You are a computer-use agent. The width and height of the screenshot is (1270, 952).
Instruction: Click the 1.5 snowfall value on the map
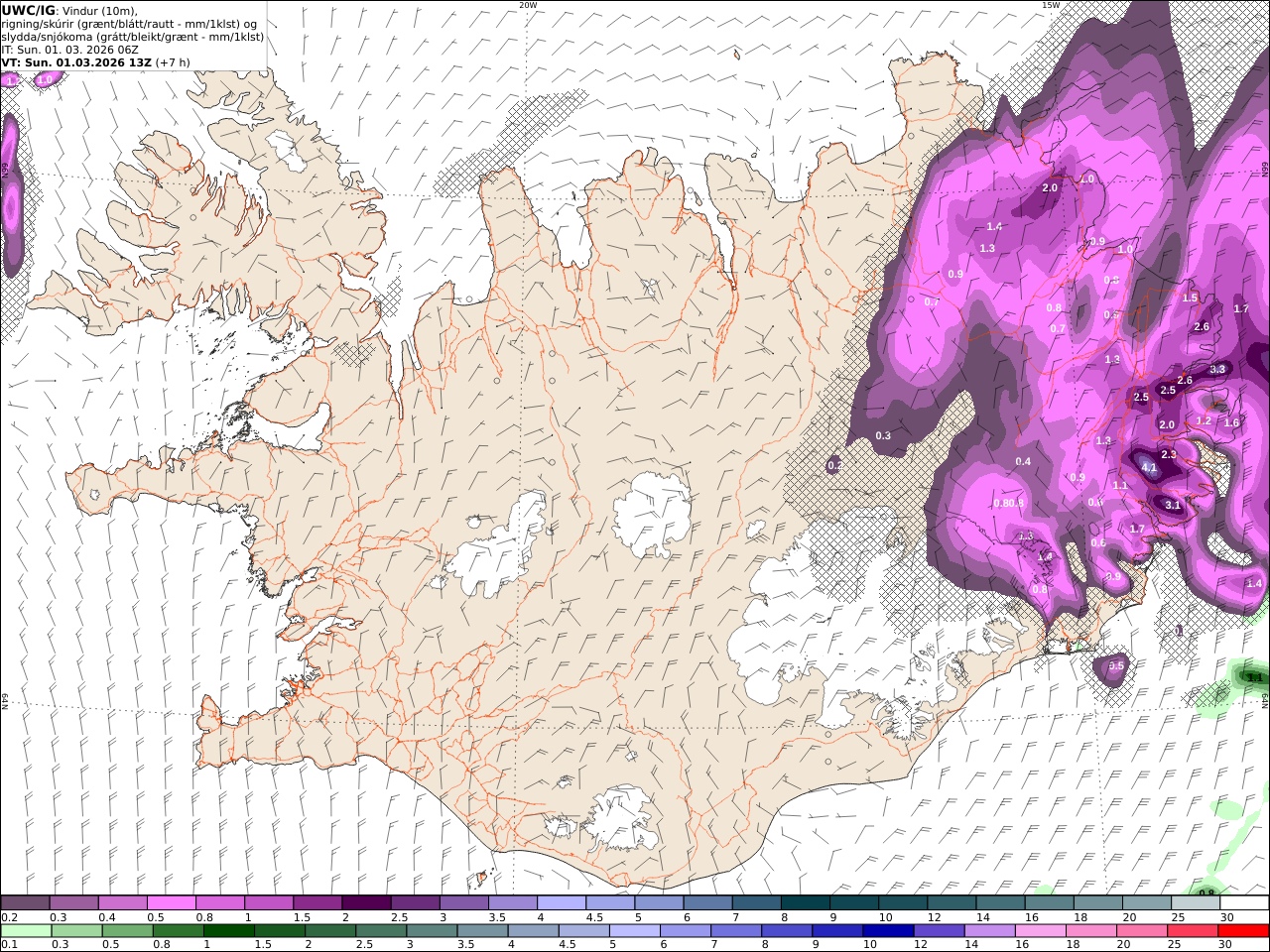pyautogui.click(x=1191, y=297)
